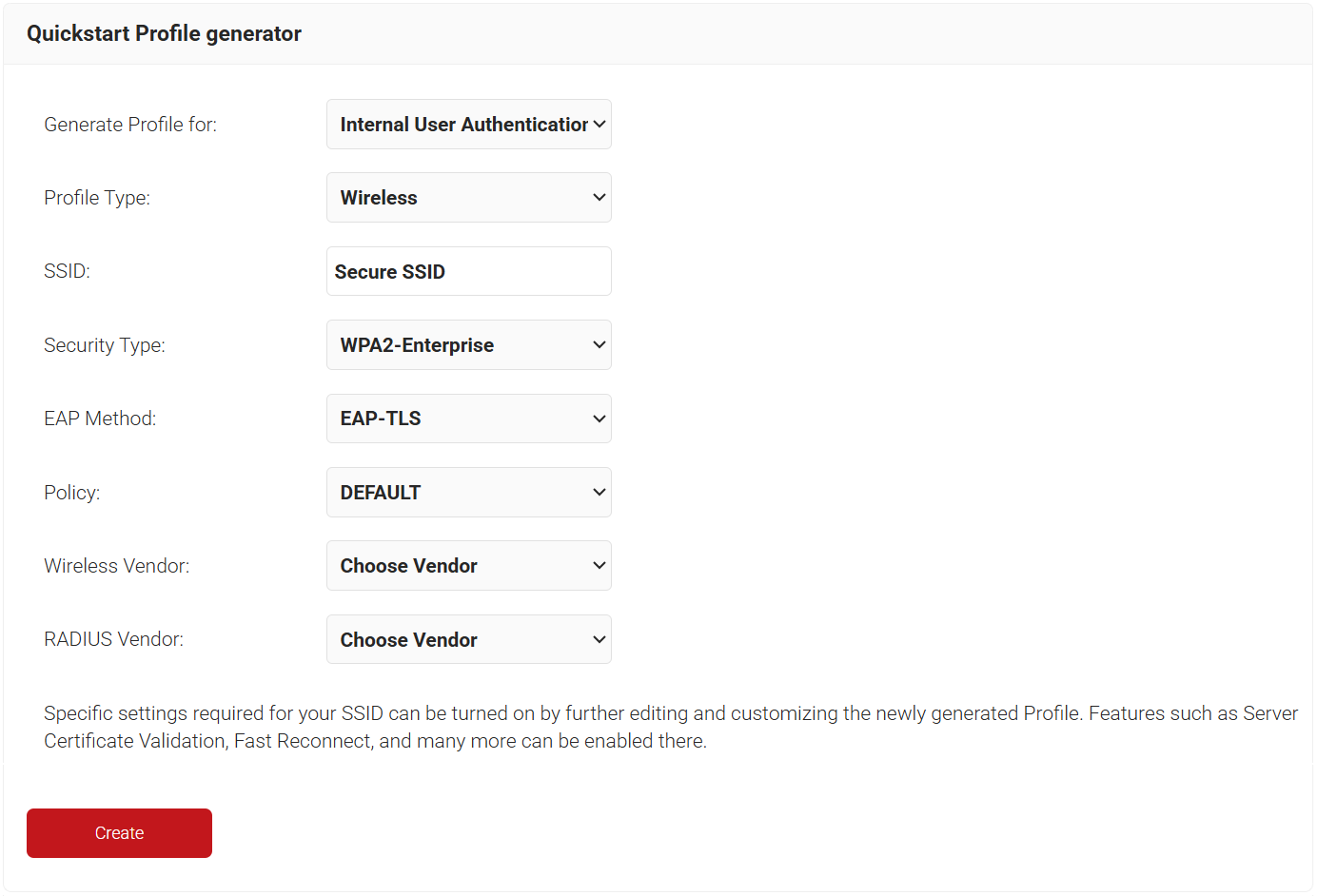The image size is (1317, 896).
Task: Choose a vendor in Wireless Vendor dropdown
Action: pos(468,566)
